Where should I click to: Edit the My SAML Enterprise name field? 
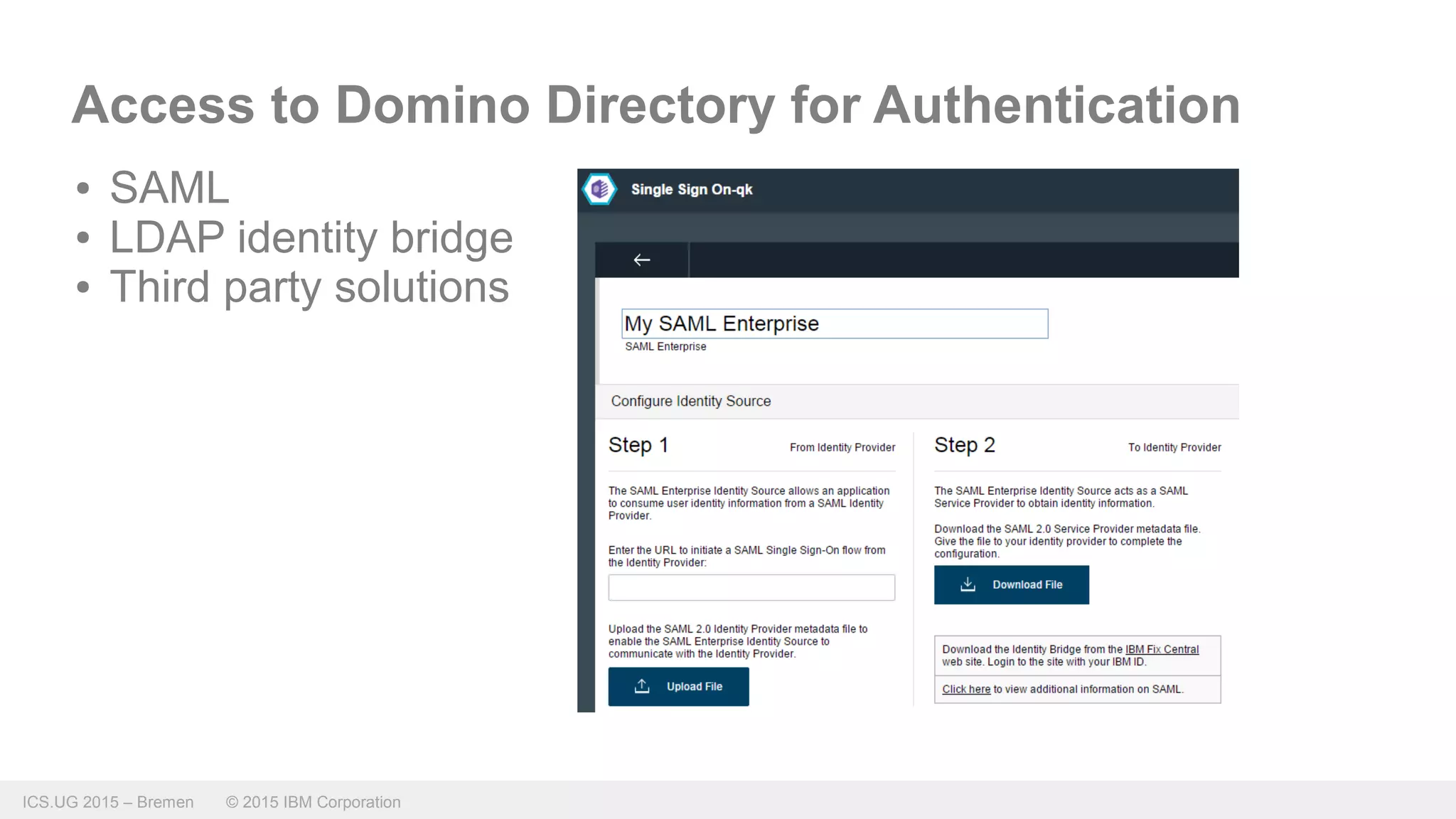pyautogui.click(x=835, y=323)
